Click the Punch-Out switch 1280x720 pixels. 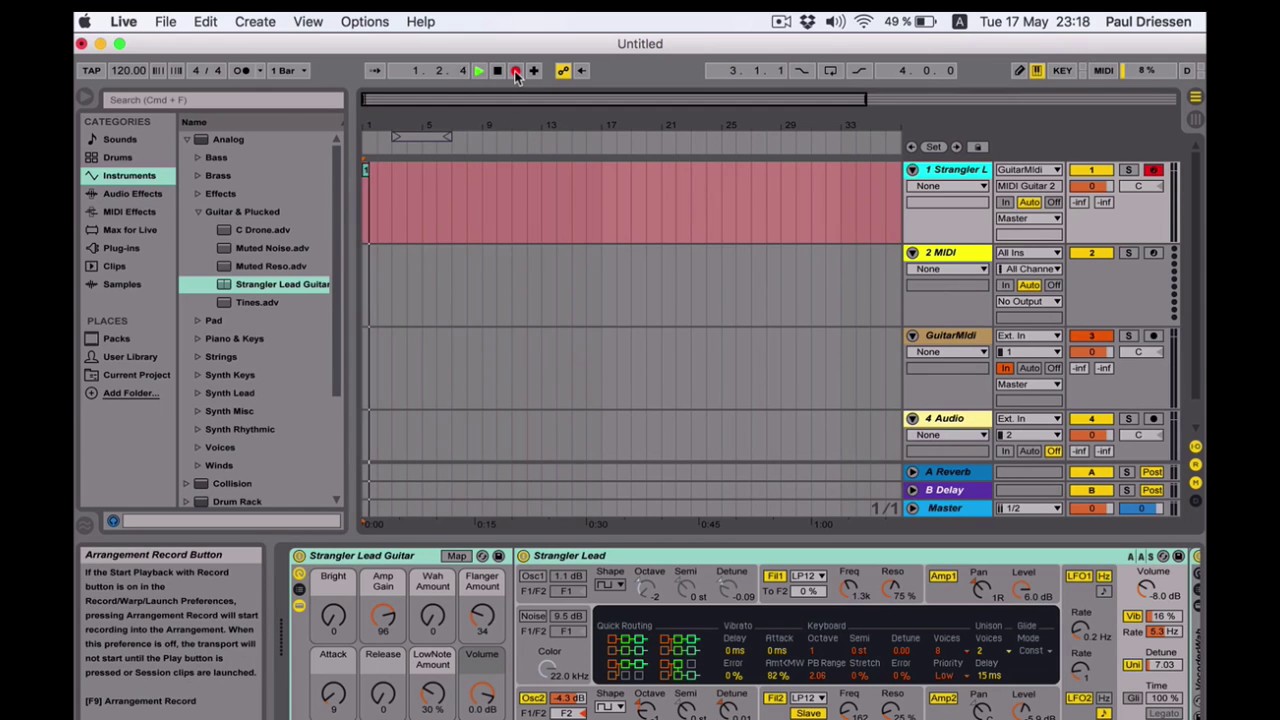pos(859,71)
